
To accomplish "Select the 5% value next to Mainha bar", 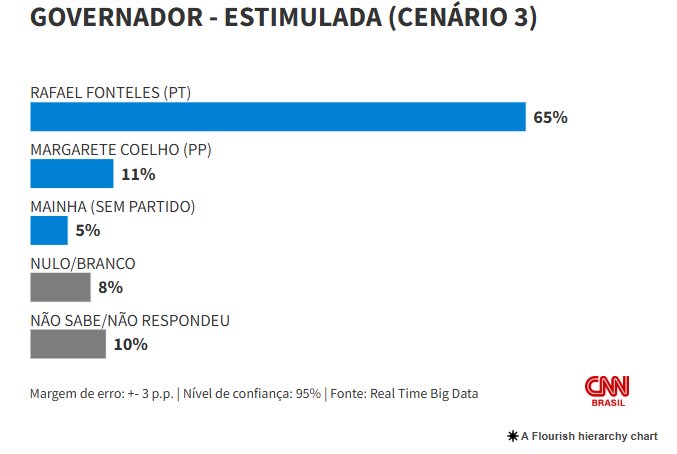I will (x=88, y=231).
